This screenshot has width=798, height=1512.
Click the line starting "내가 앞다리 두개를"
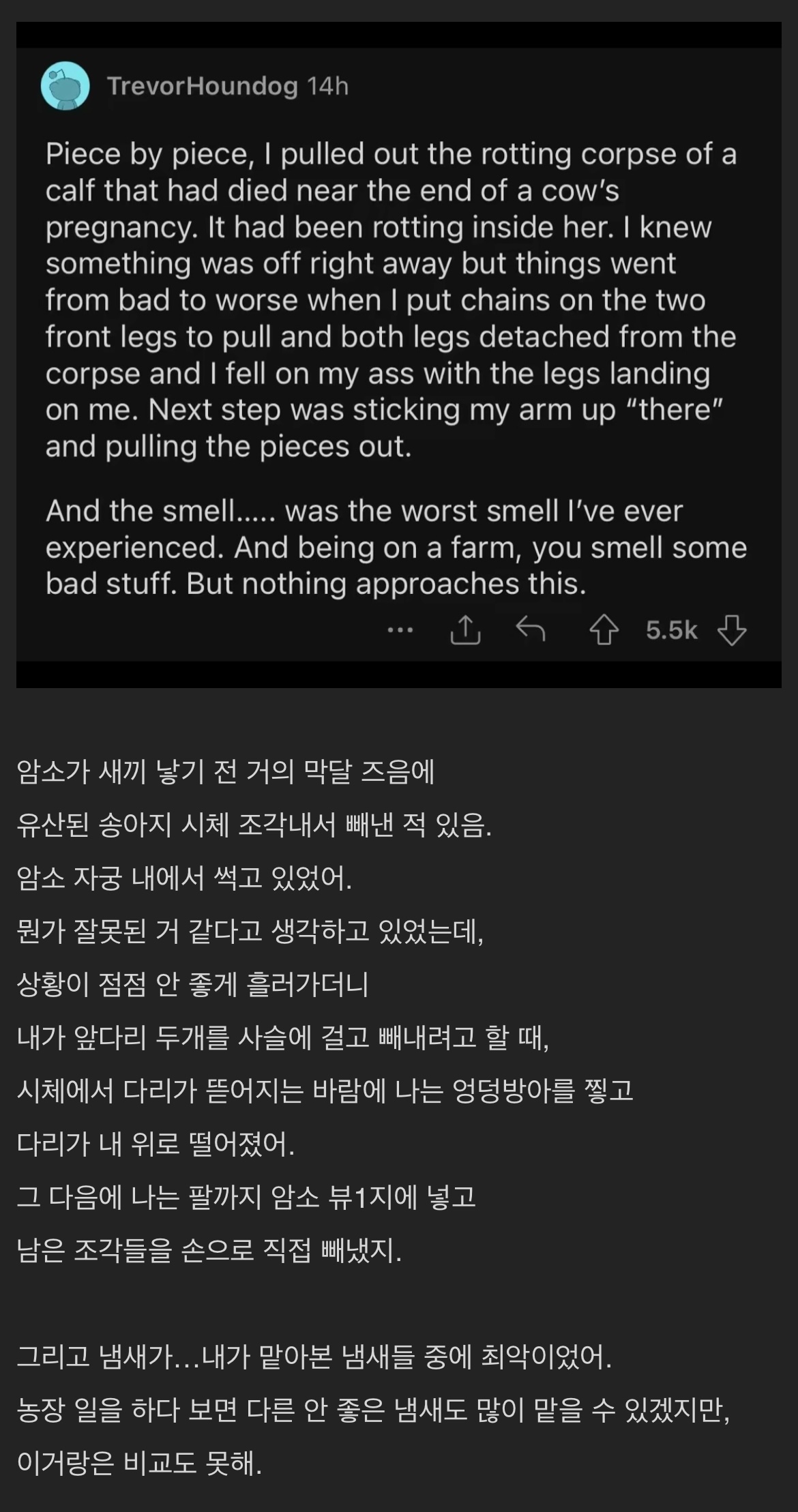coord(283,1038)
